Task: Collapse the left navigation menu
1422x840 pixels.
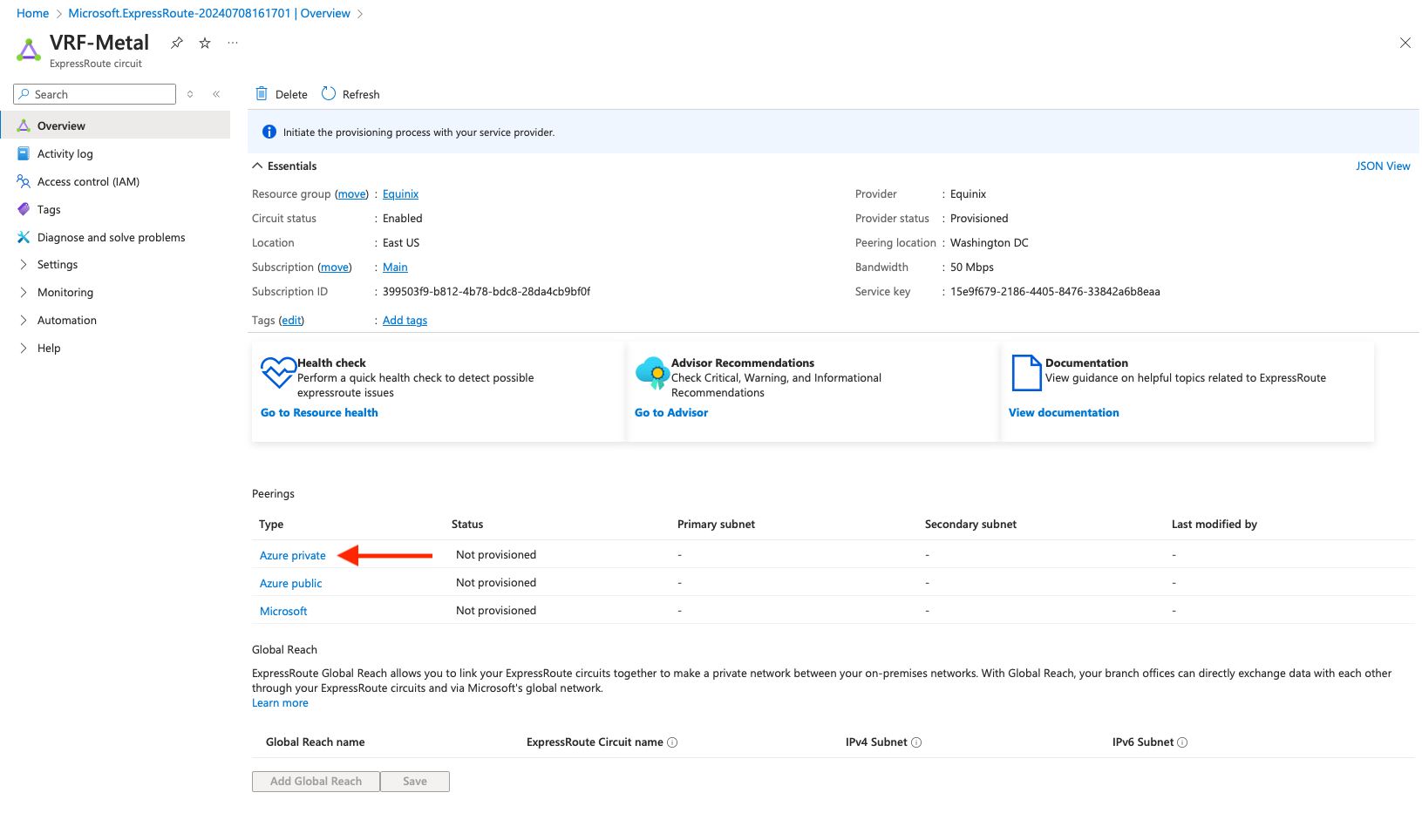Action: coord(216,94)
